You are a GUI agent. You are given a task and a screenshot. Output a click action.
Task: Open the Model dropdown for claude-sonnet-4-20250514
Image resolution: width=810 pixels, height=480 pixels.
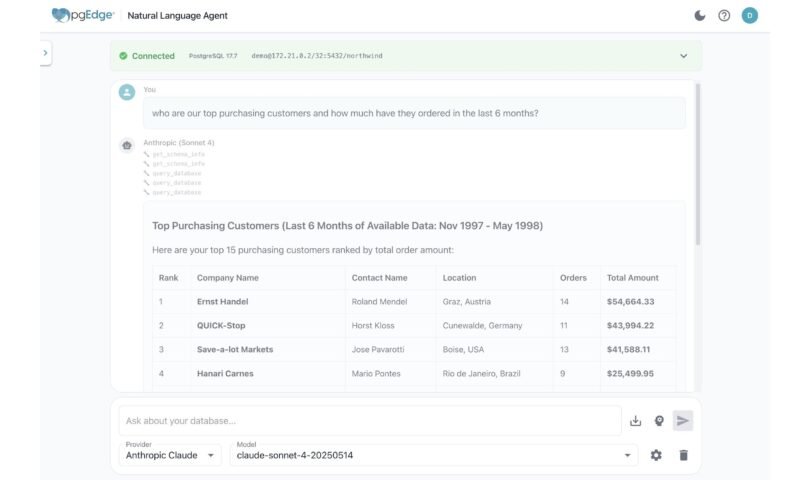434,455
